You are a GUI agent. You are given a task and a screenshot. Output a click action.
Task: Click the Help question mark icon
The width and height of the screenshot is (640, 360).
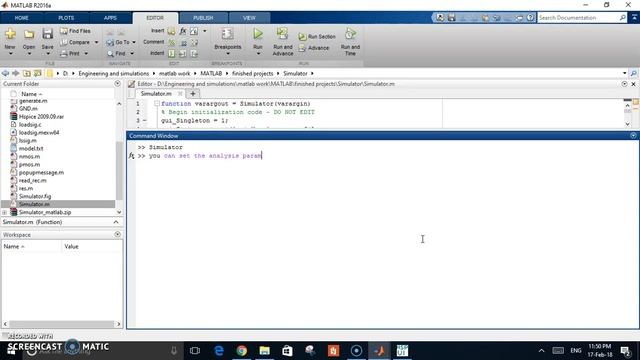pos(530,18)
